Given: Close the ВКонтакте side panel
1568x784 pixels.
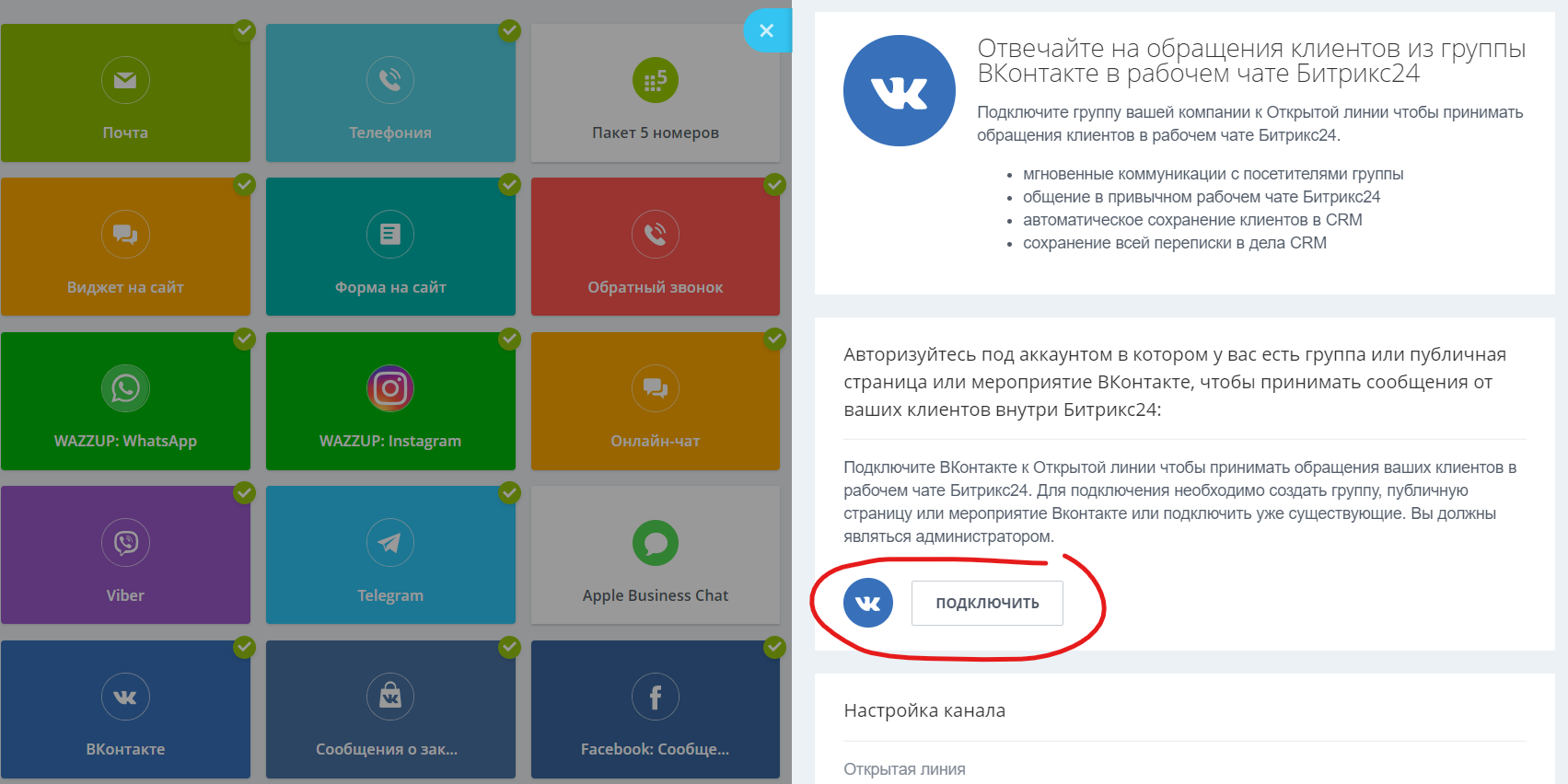Looking at the screenshot, I should pyautogui.click(x=767, y=30).
